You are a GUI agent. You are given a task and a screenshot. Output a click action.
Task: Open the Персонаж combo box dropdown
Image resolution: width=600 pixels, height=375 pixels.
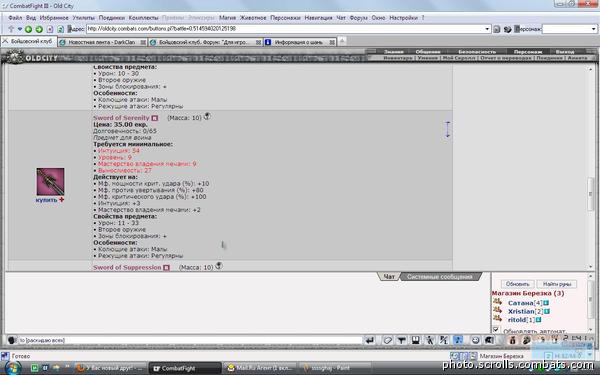pos(593,29)
